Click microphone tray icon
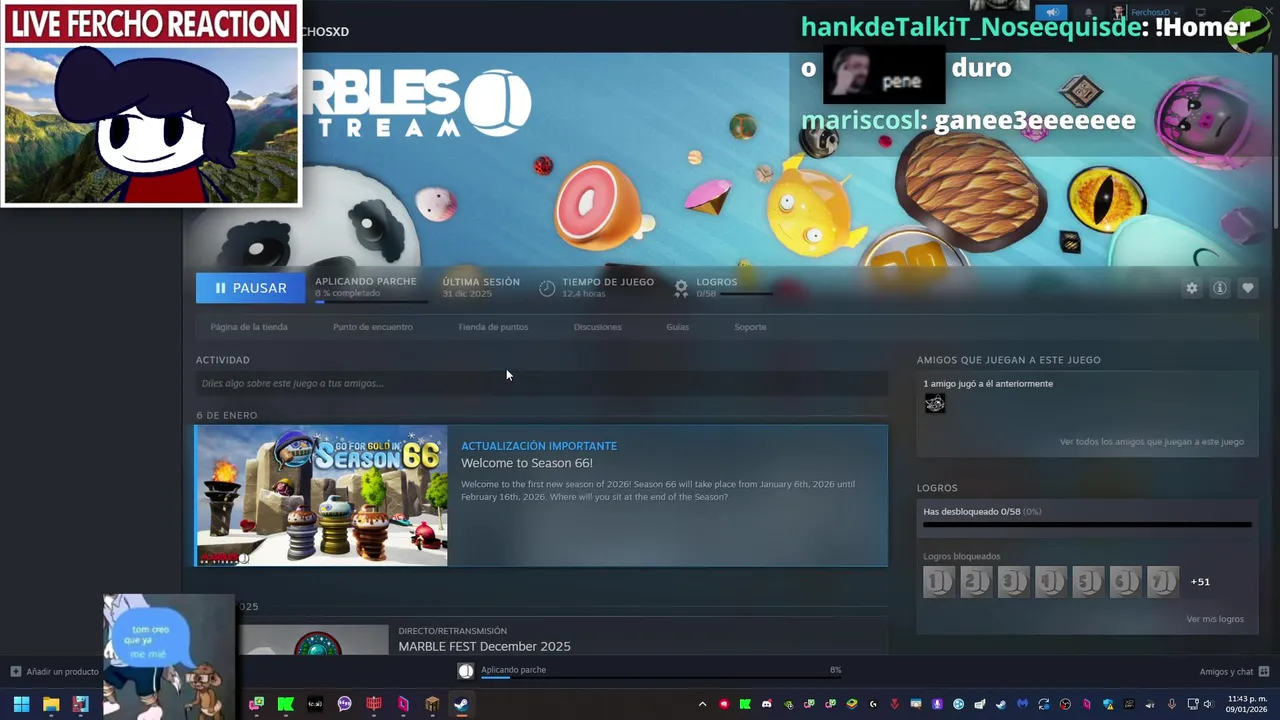The height and width of the screenshot is (720, 1280). [1172, 704]
